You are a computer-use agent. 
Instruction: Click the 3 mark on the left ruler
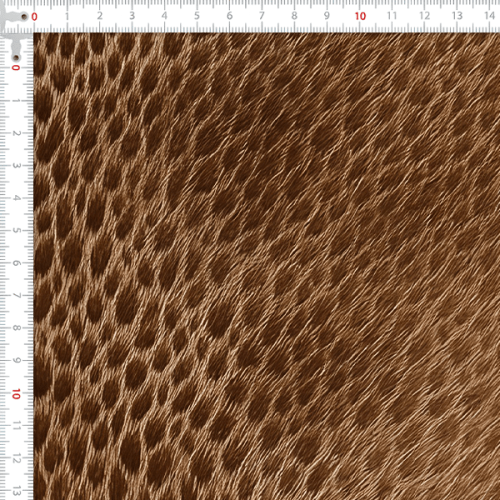click(16, 166)
